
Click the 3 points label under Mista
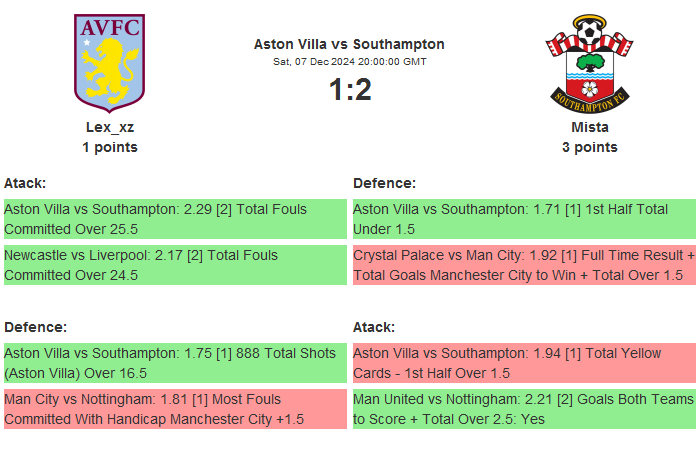point(589,147)
